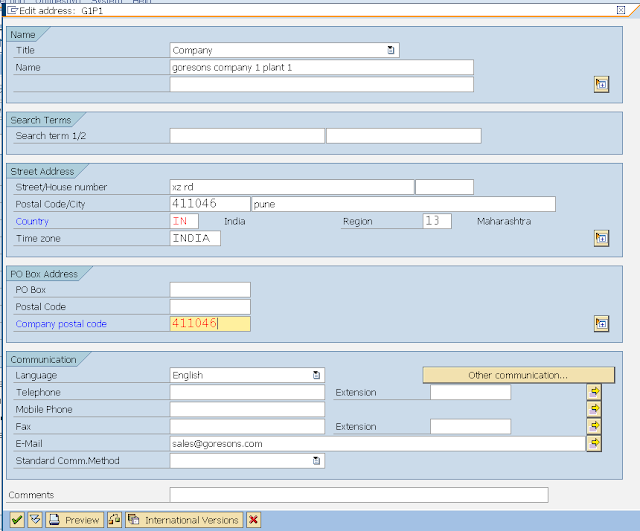Click the Telephone number field

click(247, 392)
